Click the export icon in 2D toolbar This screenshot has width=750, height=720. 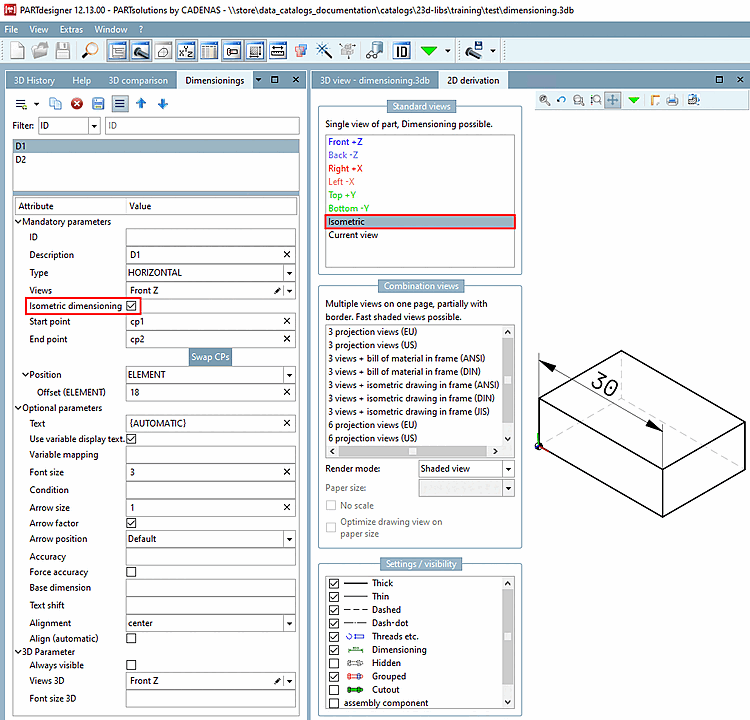(693, 100)
